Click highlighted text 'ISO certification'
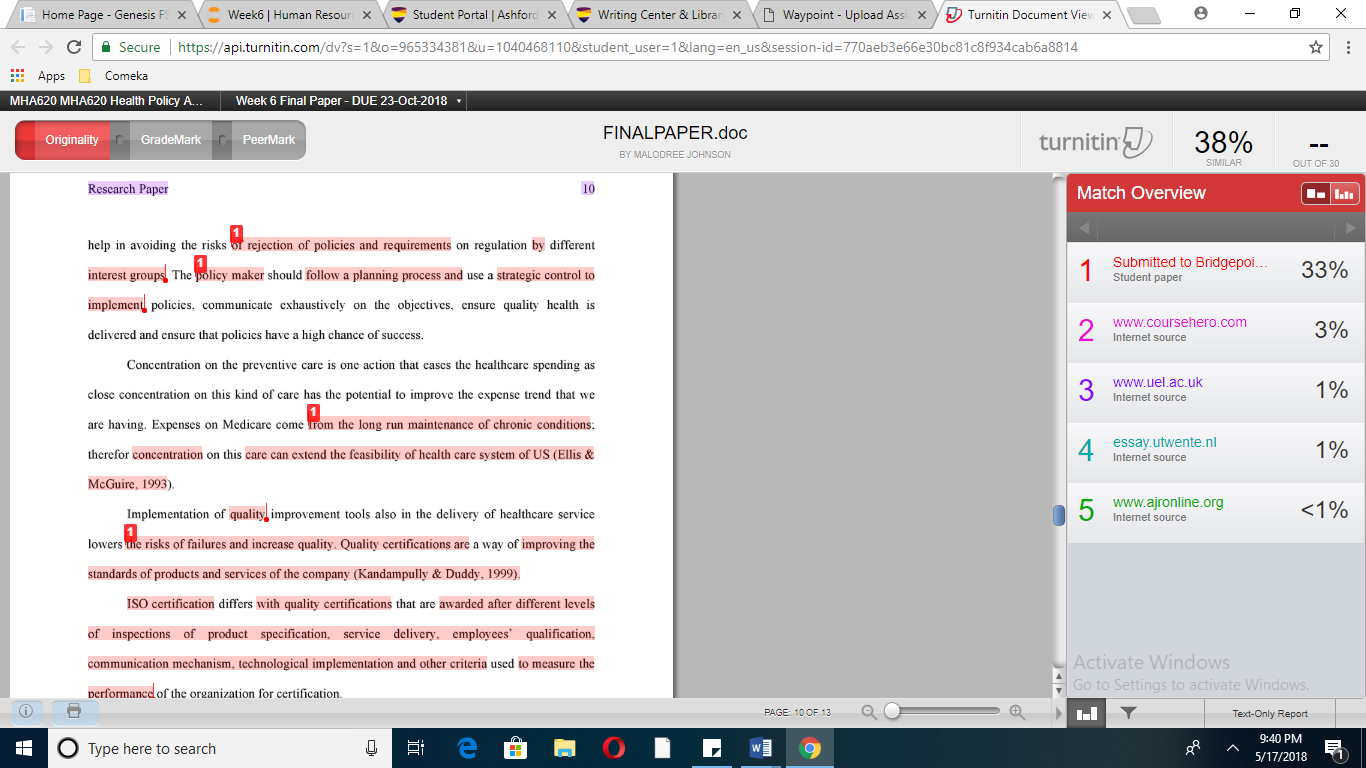Image resolution: width=1366 pixels, height=768 pixels. [x=171, y=604]
